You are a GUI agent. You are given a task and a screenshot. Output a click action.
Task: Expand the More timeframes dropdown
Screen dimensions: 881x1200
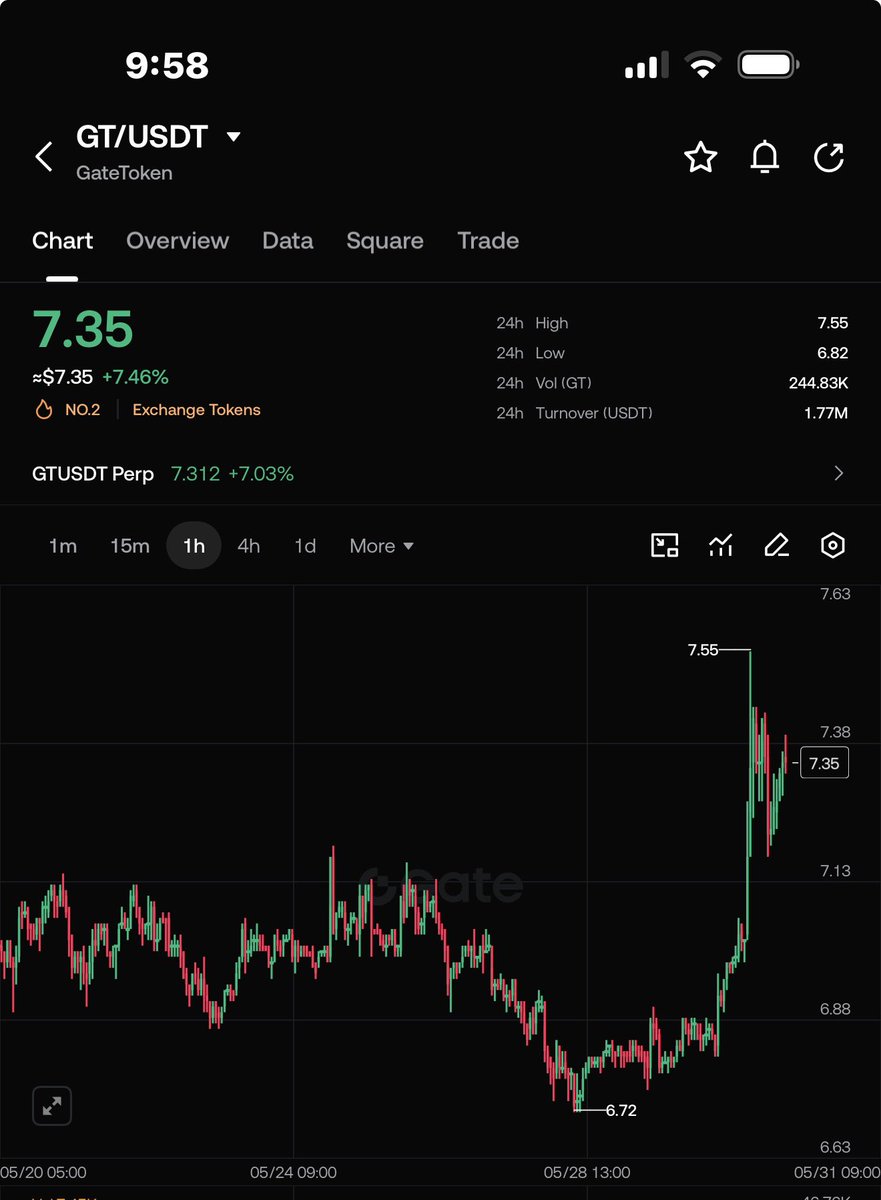click(381, 546)
